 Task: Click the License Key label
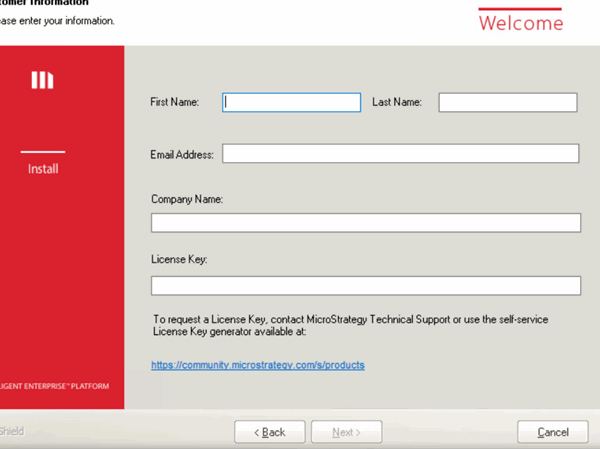pyautogui.click(x=179, y=260)
